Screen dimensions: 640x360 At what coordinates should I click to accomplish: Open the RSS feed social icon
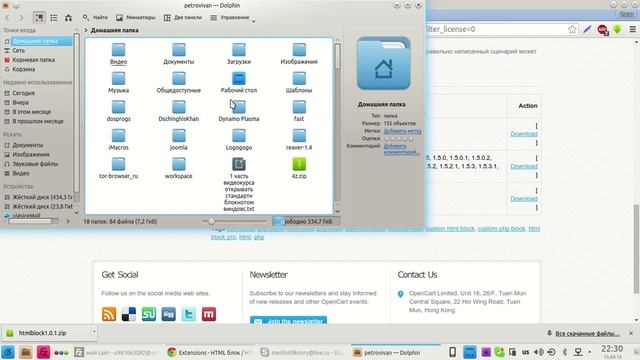[109, 314]
